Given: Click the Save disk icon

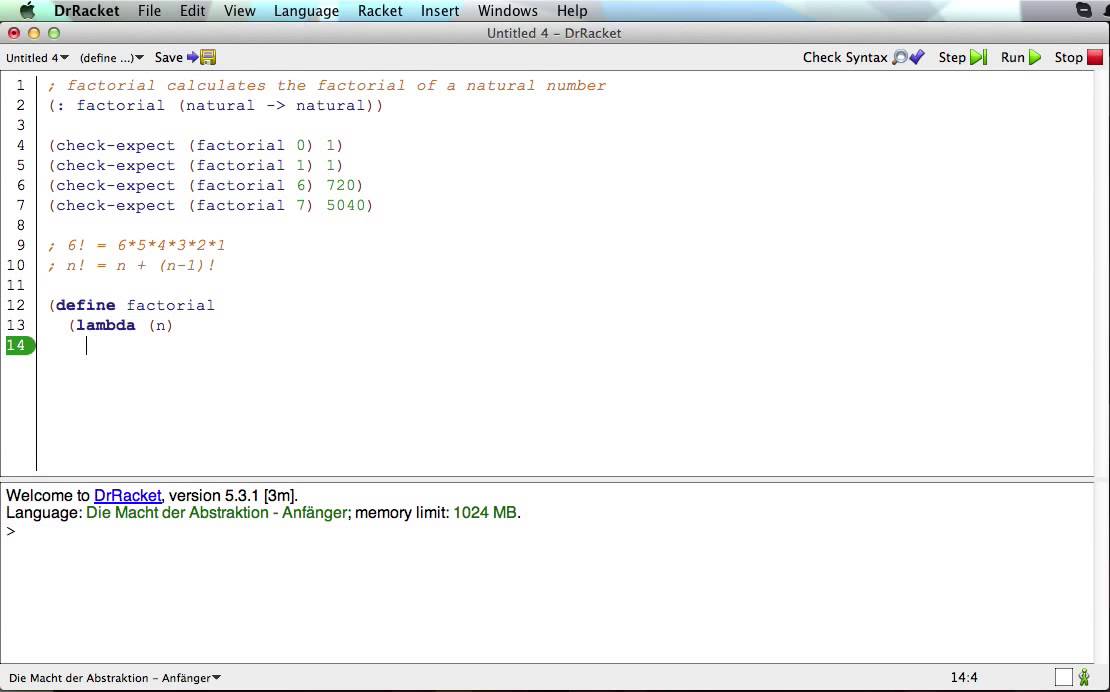Looking at the screenshot, I should pyautogui.click(x=207, y=57).
